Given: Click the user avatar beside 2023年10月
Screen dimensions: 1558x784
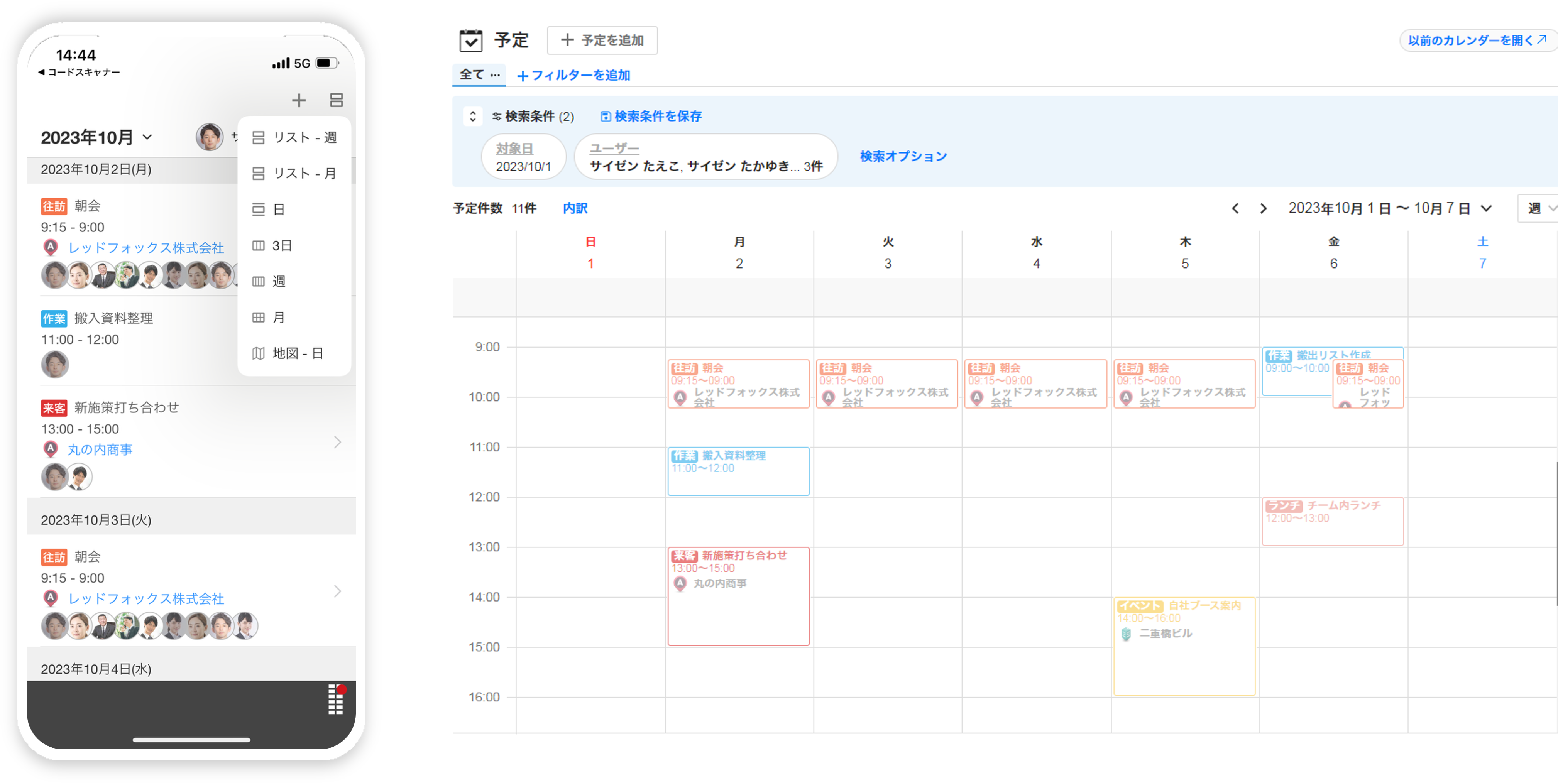Looking at the screenshot, I should pyautogui.click(x=209, y=137).
